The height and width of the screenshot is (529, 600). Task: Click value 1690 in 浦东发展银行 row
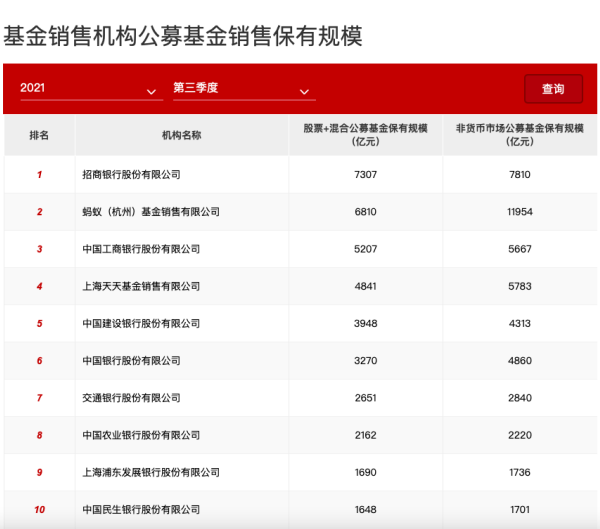[x=365, y=472]
